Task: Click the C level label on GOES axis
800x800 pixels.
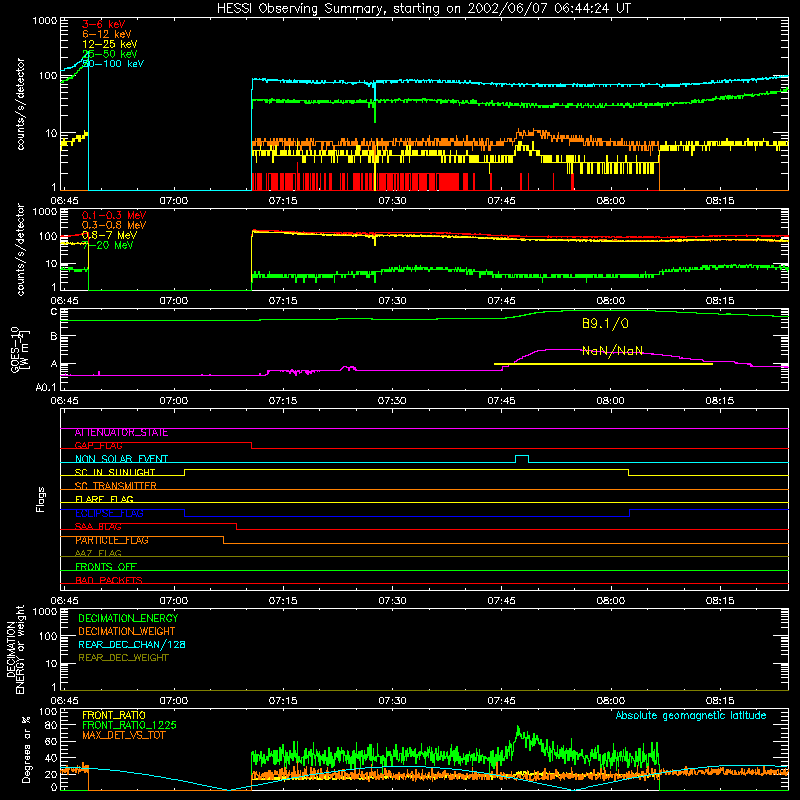Action: coord(54,312)
